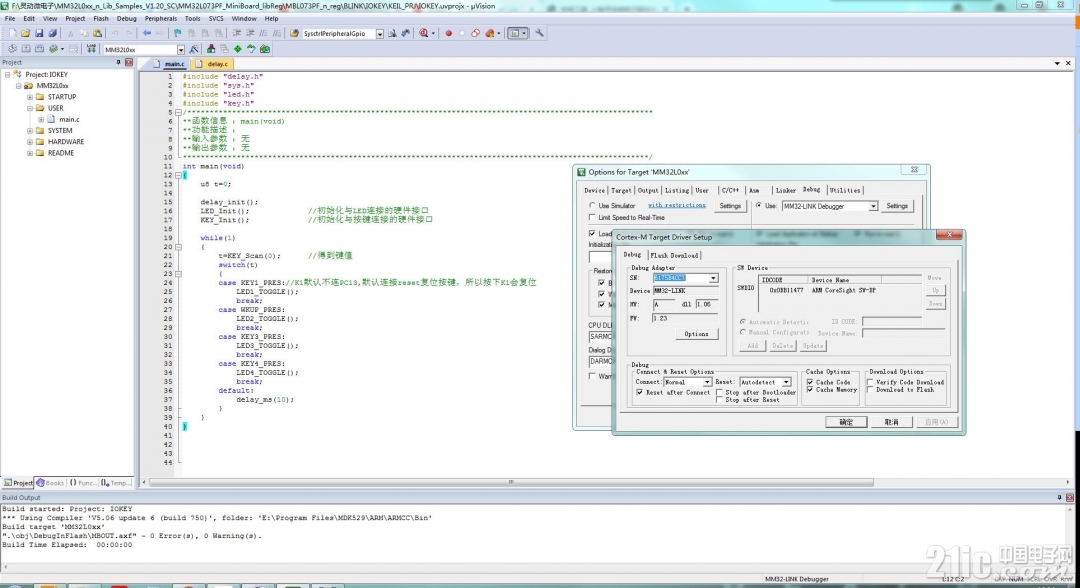Click the Save file floppy icon
The width and height of the screenshot is (1080, 588).
point(39,33)
